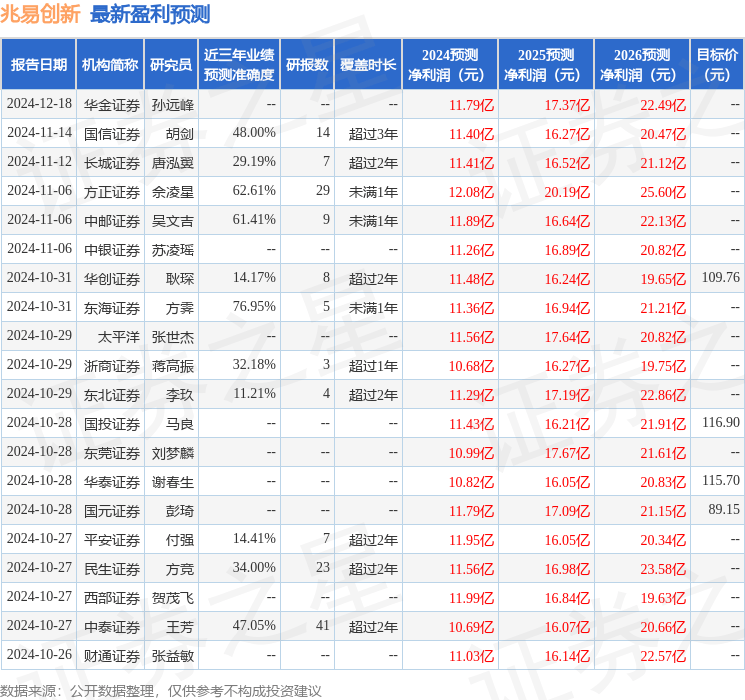Click accuracy value 61.41%
The height and width of the screenshot is (700, 745).
pos(254,219)
